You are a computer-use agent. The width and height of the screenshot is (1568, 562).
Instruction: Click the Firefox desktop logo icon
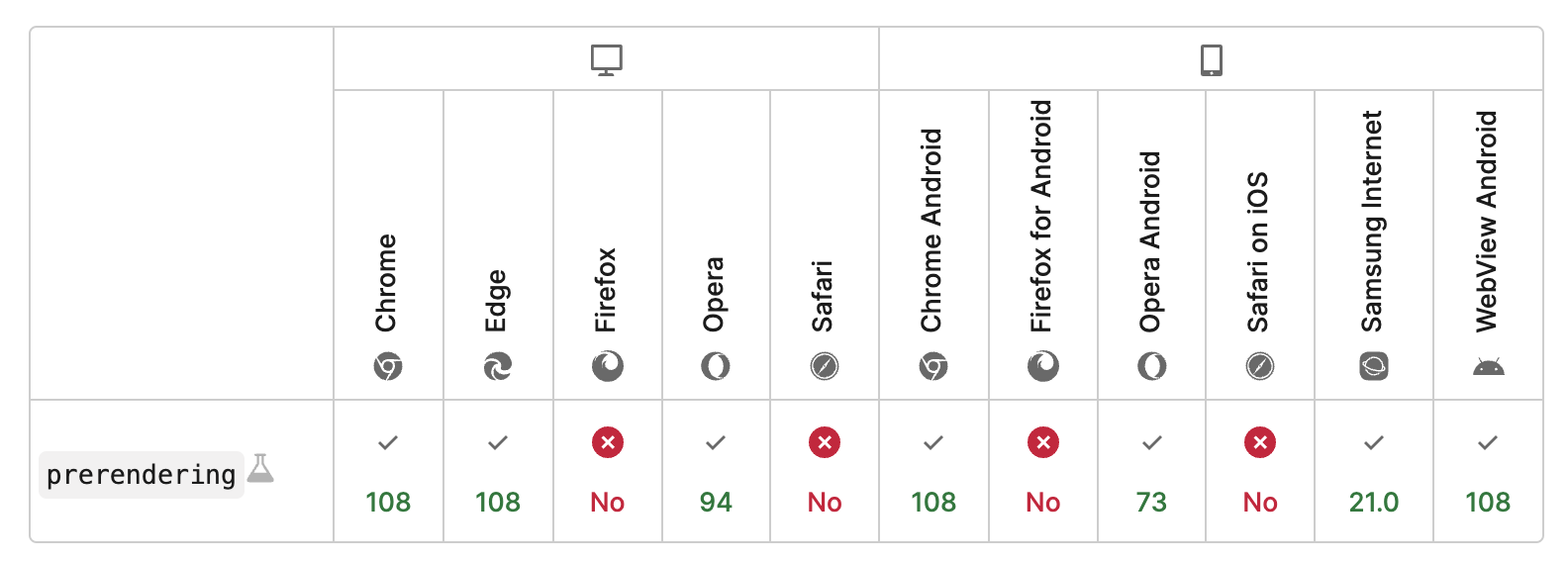click(607, 367)
